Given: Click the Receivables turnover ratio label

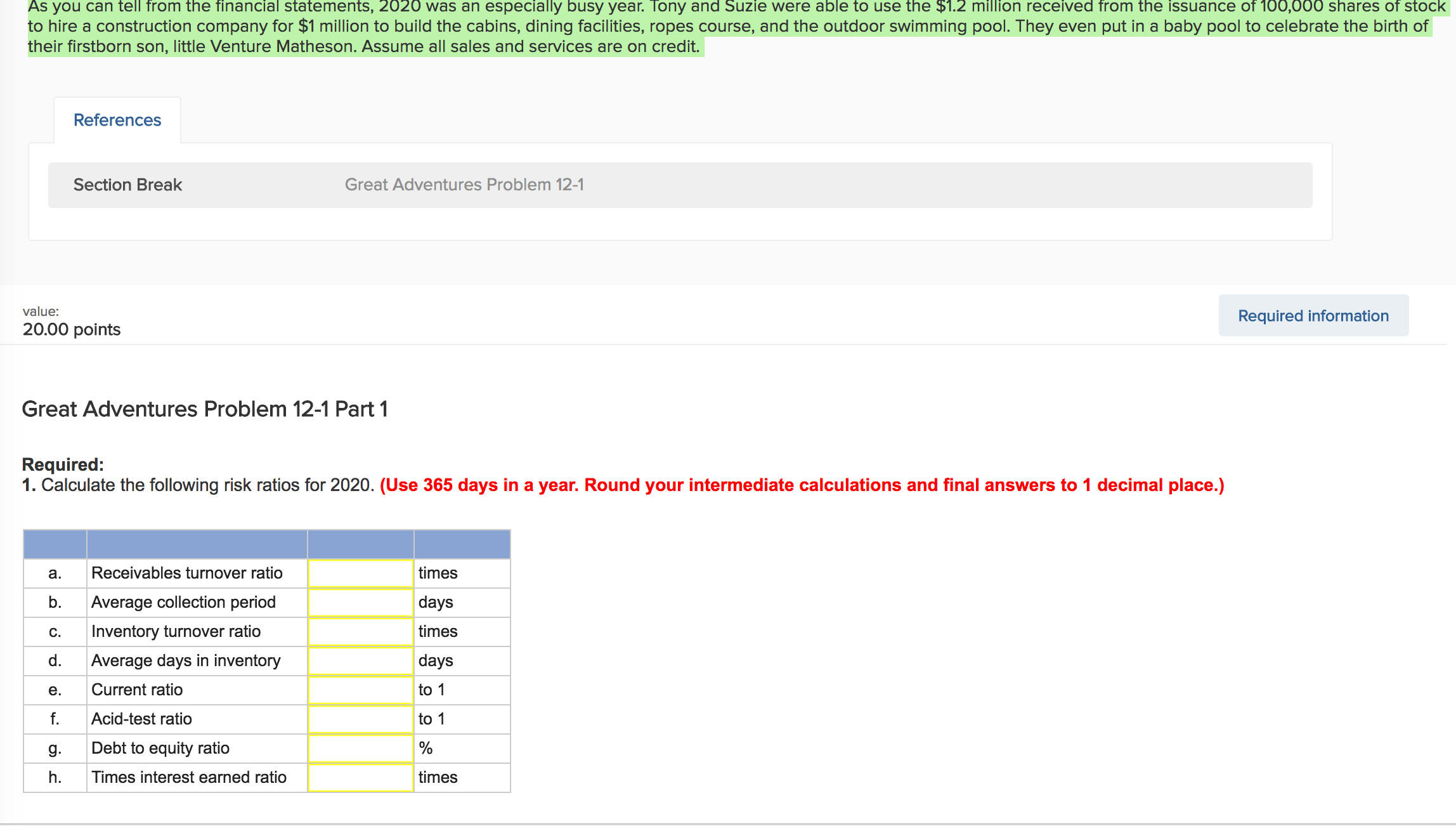Looking at the screenshot, I should pos(186,573).
